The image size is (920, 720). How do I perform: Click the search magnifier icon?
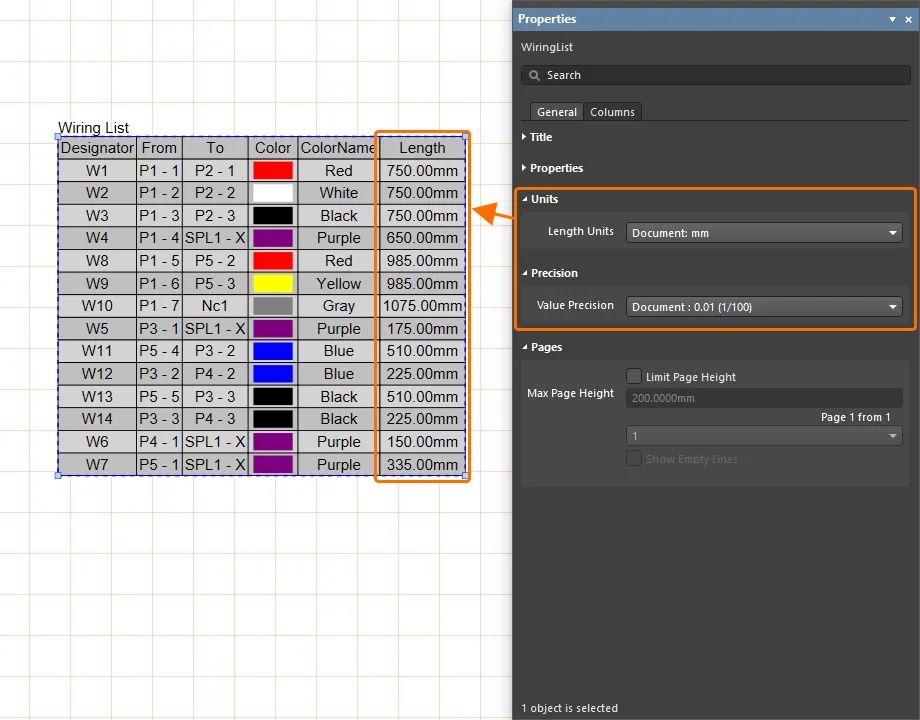coord(534,75)
